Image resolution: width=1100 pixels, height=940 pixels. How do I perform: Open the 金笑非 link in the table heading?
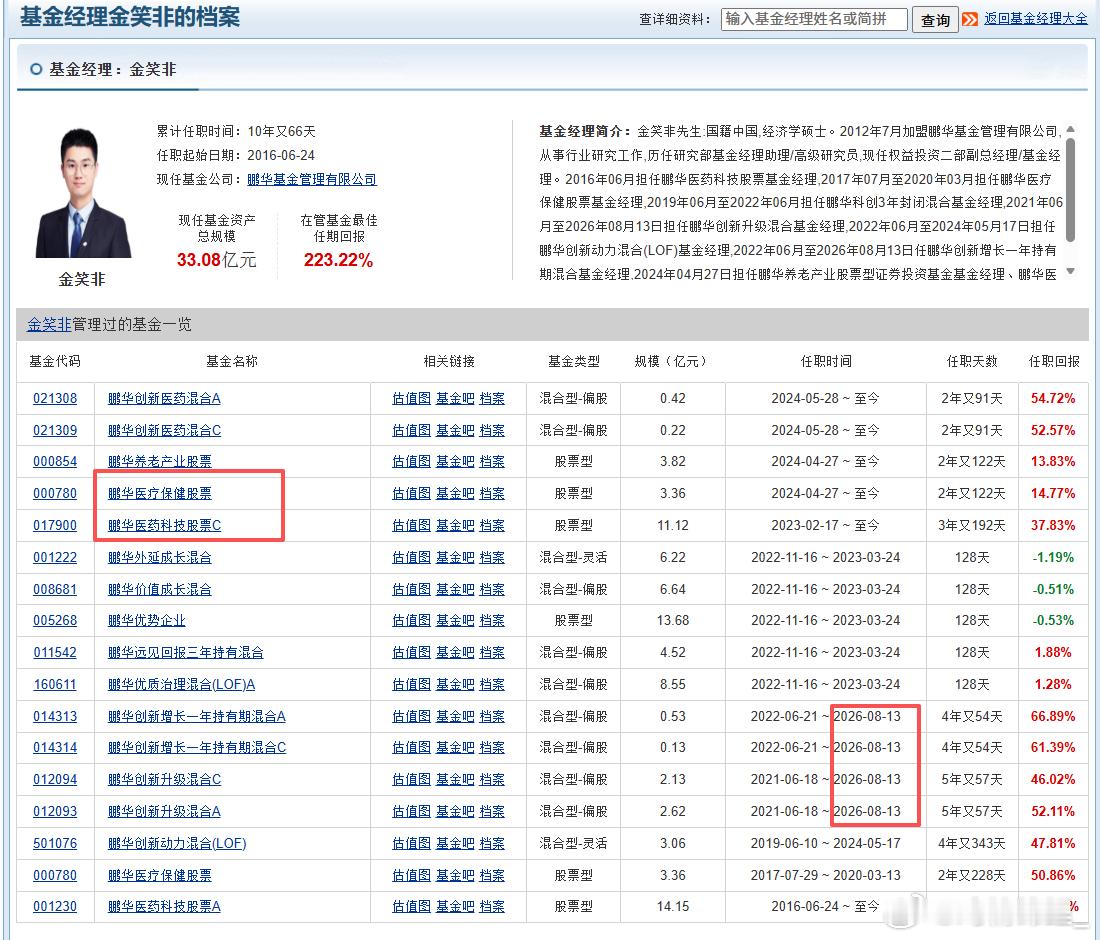point(49,324)
